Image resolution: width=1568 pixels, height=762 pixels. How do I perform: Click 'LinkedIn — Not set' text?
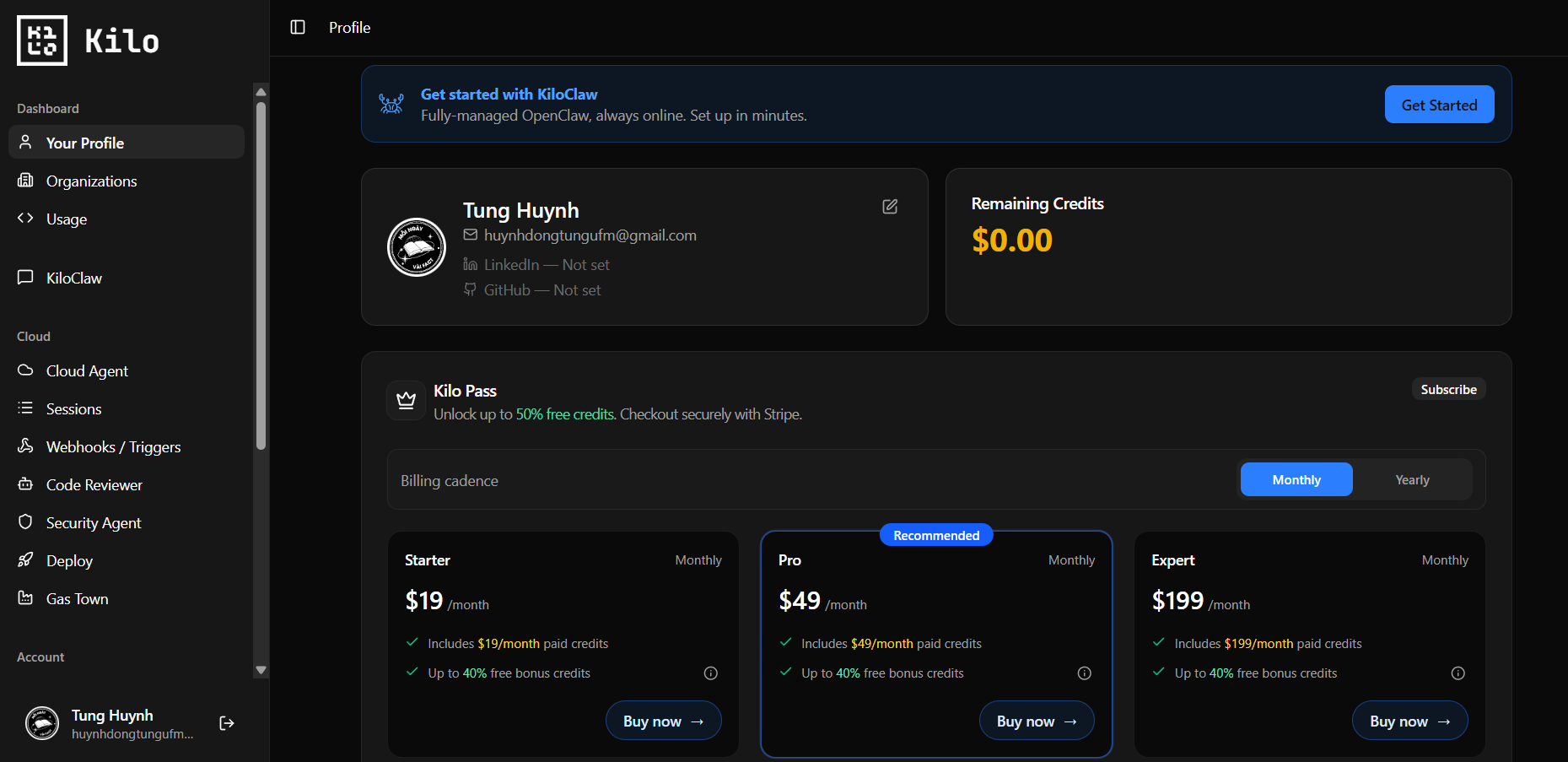[x=547, y=265]
